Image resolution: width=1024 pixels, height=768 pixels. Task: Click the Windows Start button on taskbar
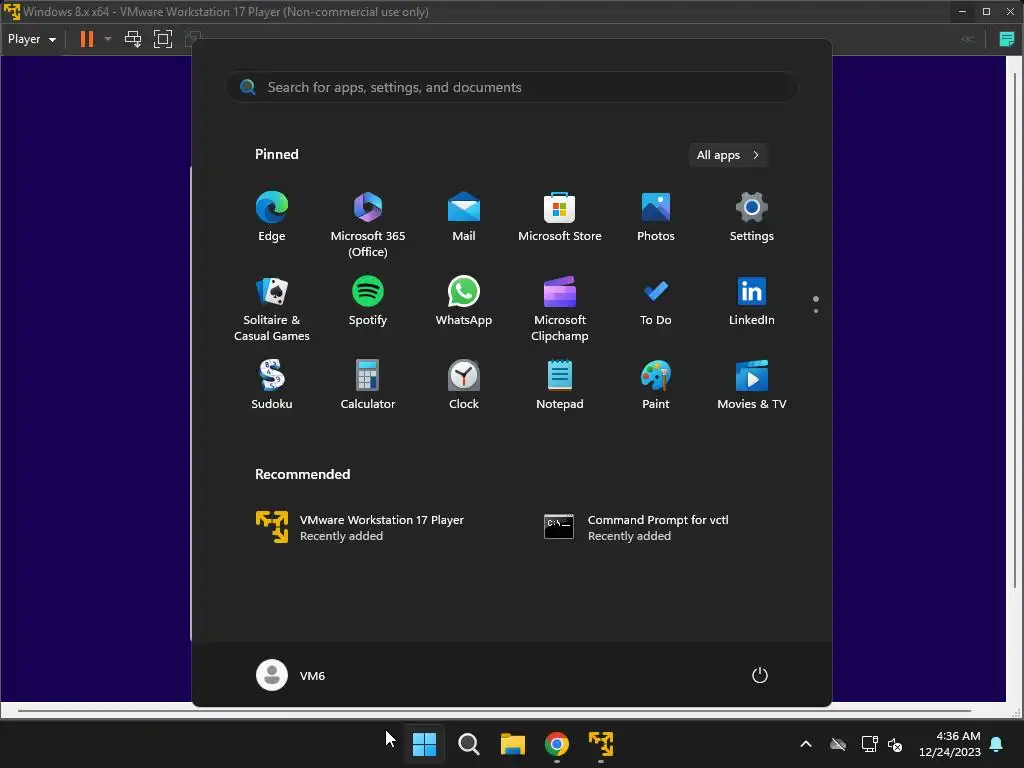424,744
